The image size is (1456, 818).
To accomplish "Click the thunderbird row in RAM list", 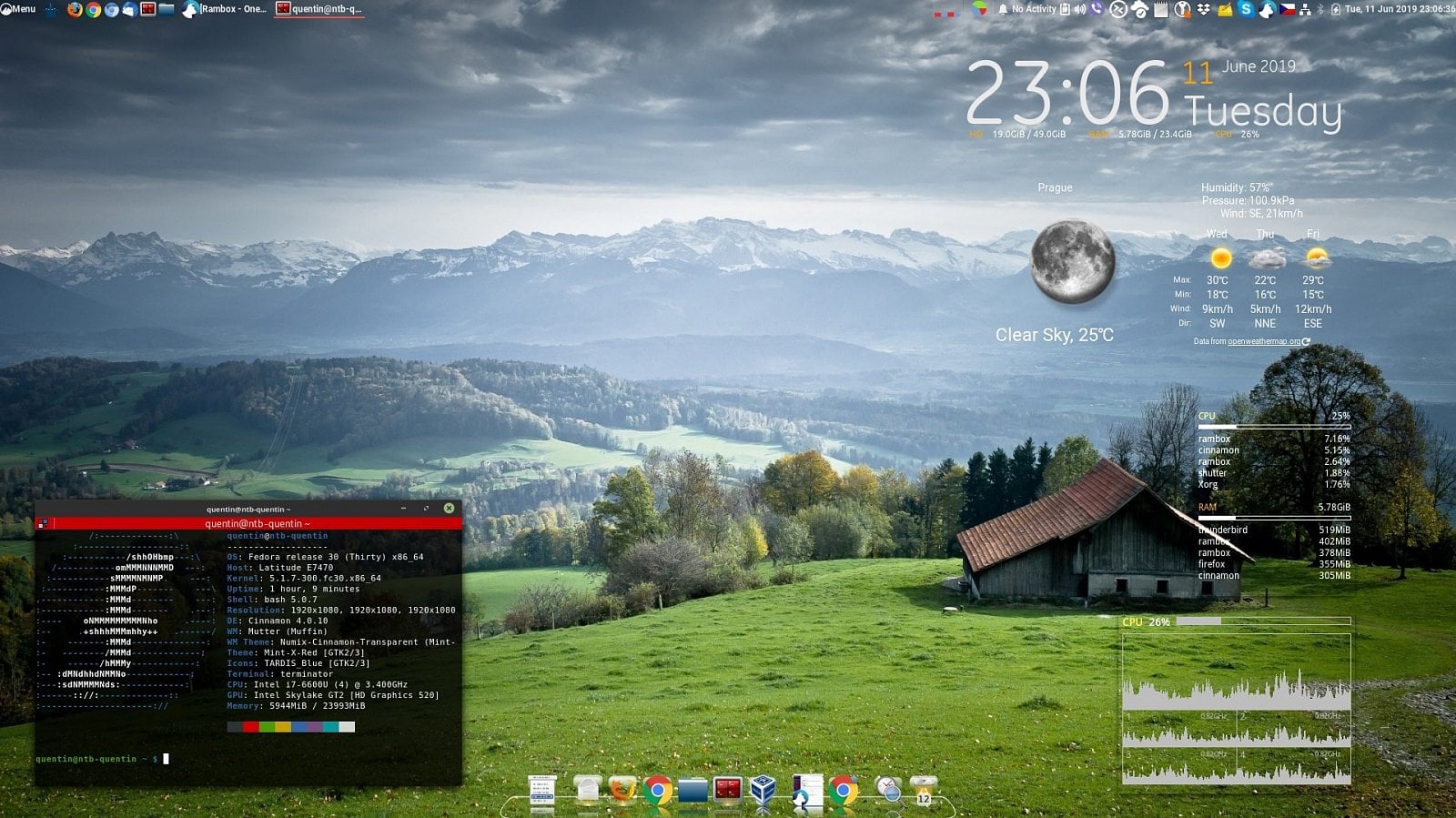I will click(x=1274, y=530).
